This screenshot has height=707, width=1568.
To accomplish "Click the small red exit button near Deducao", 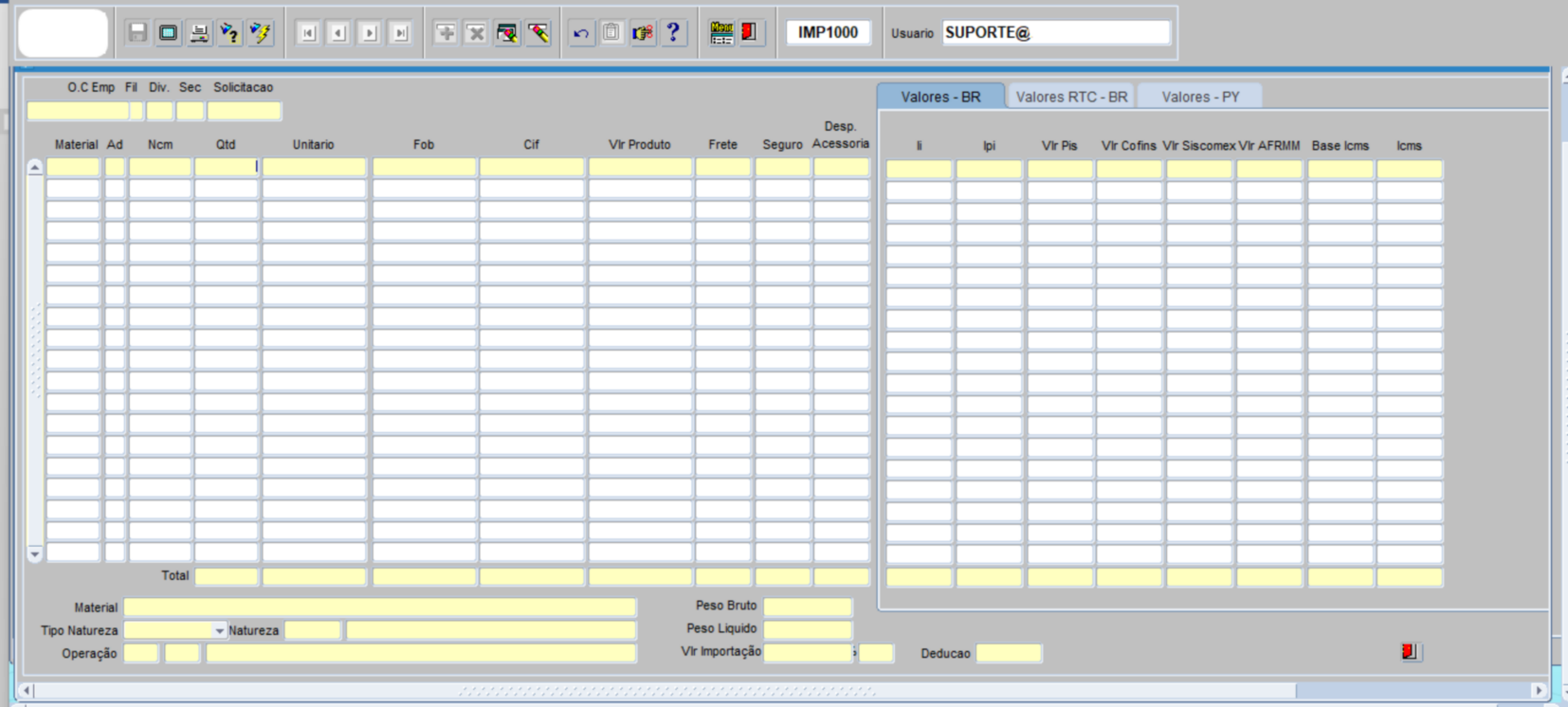I will pos(1409,652).
